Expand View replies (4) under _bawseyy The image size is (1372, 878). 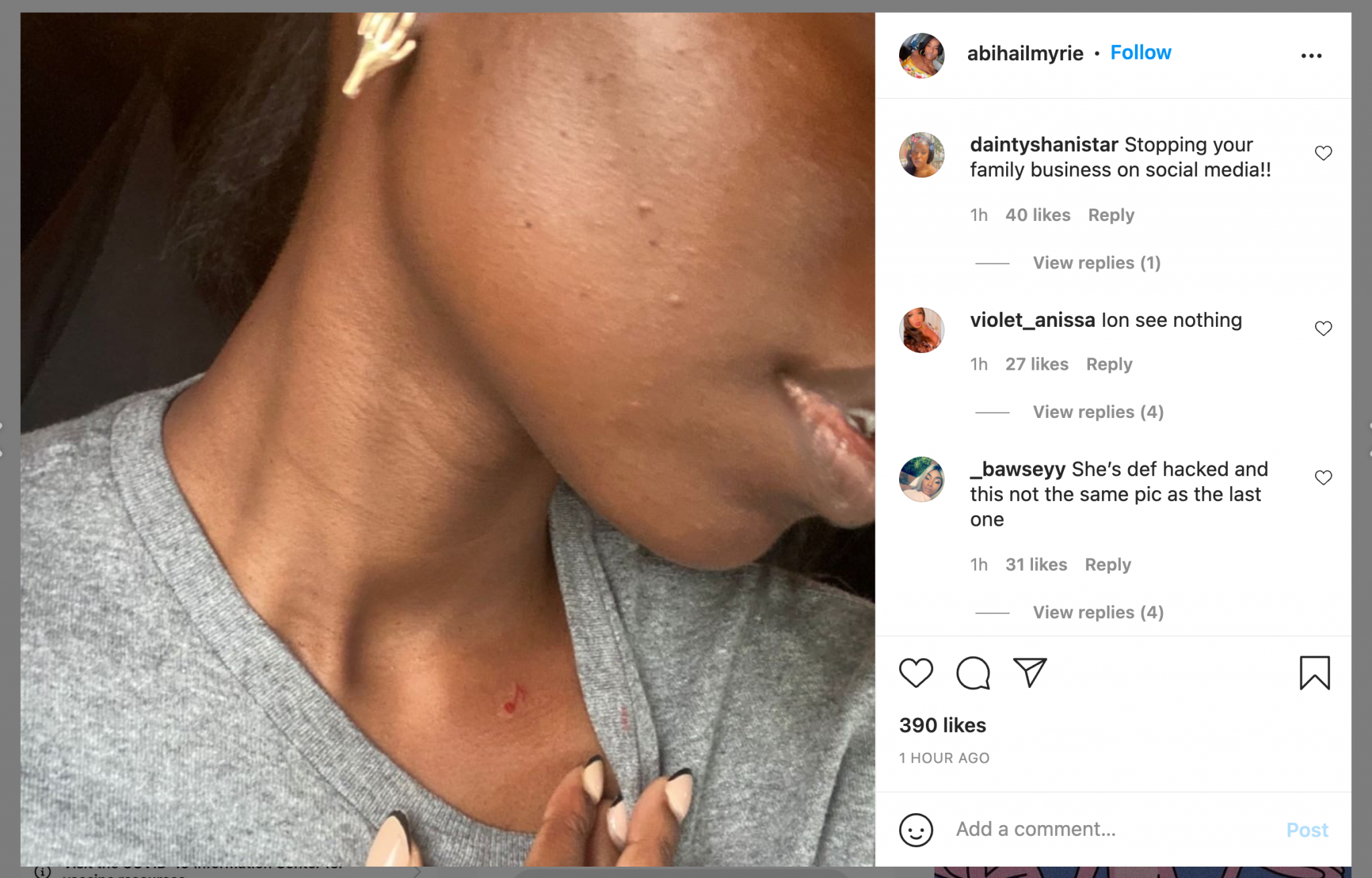[x=1098, y=612]
